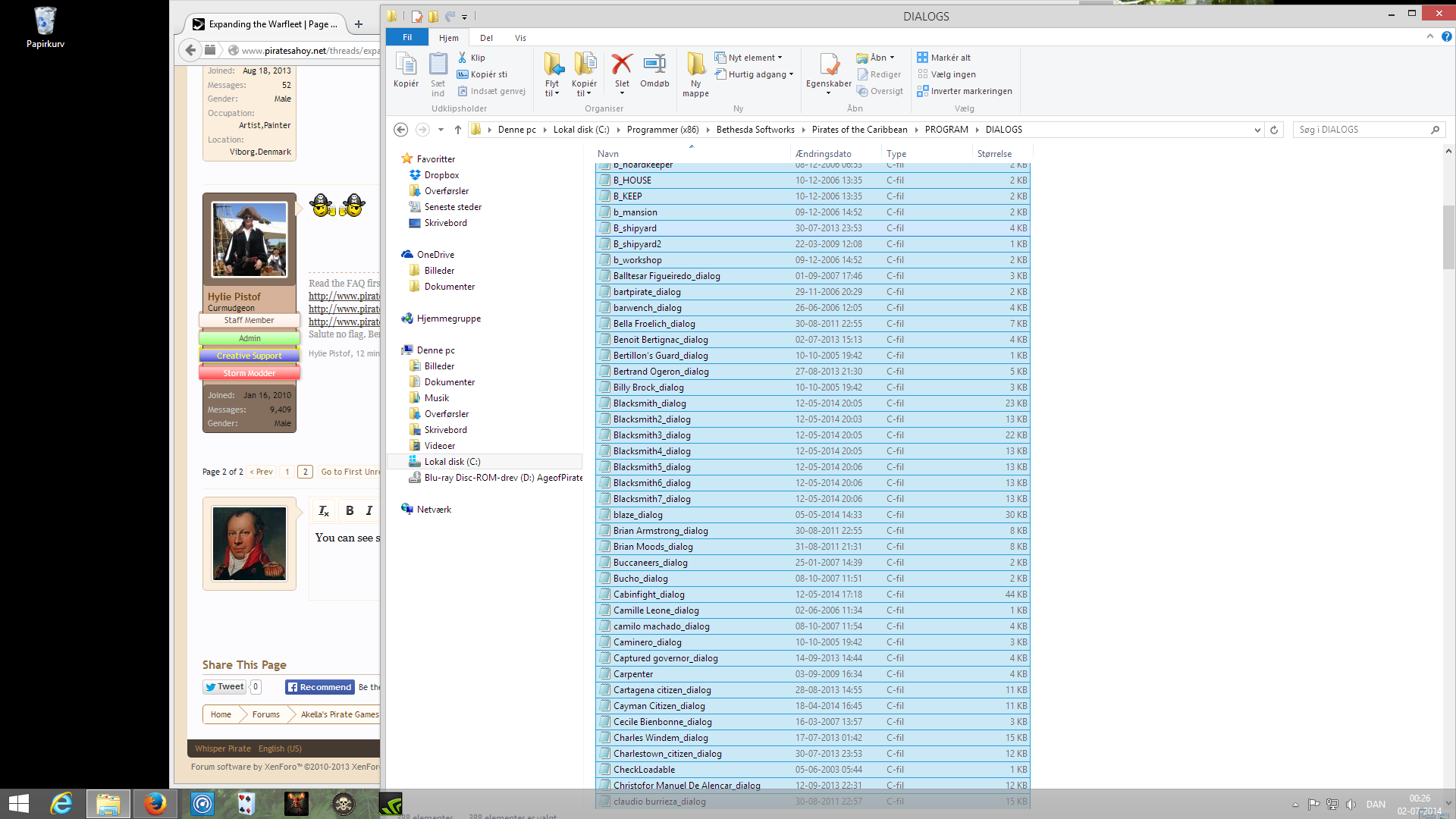Open recent locations dropdown arrow
Viewport: 1456px width, 819px height.
tap(441, 130)
